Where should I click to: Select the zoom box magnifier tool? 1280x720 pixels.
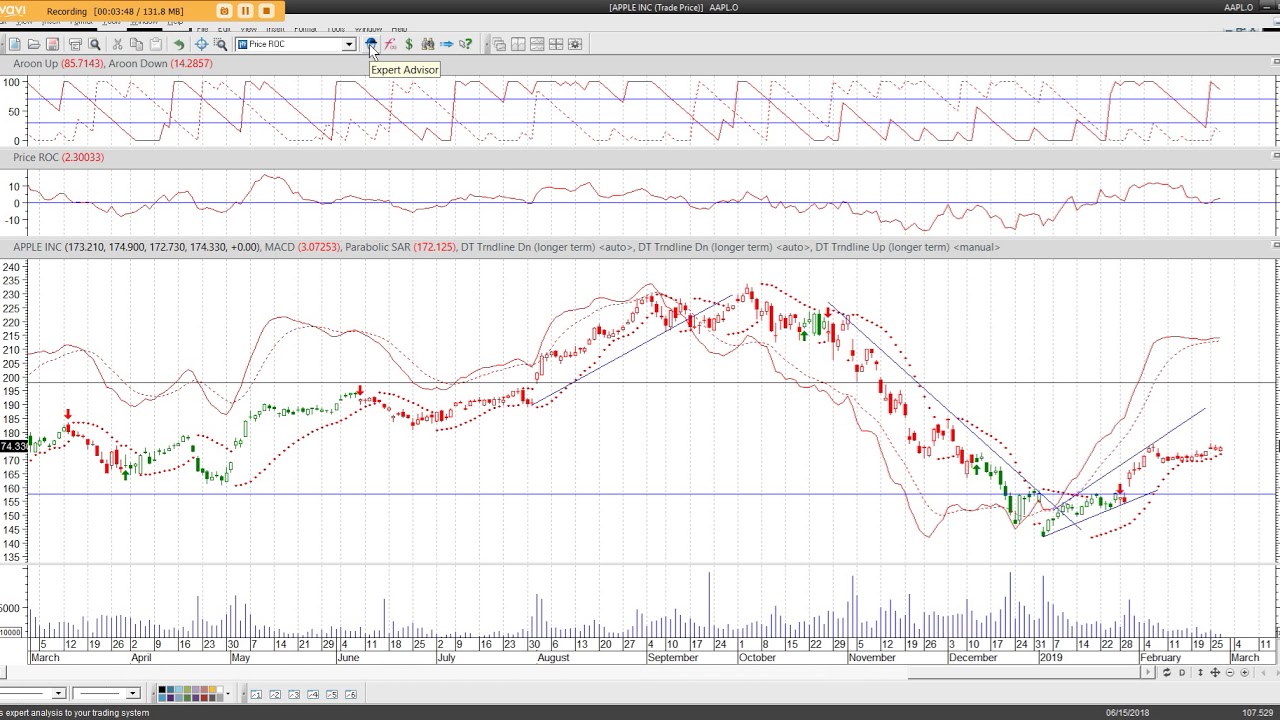(221, 44)
